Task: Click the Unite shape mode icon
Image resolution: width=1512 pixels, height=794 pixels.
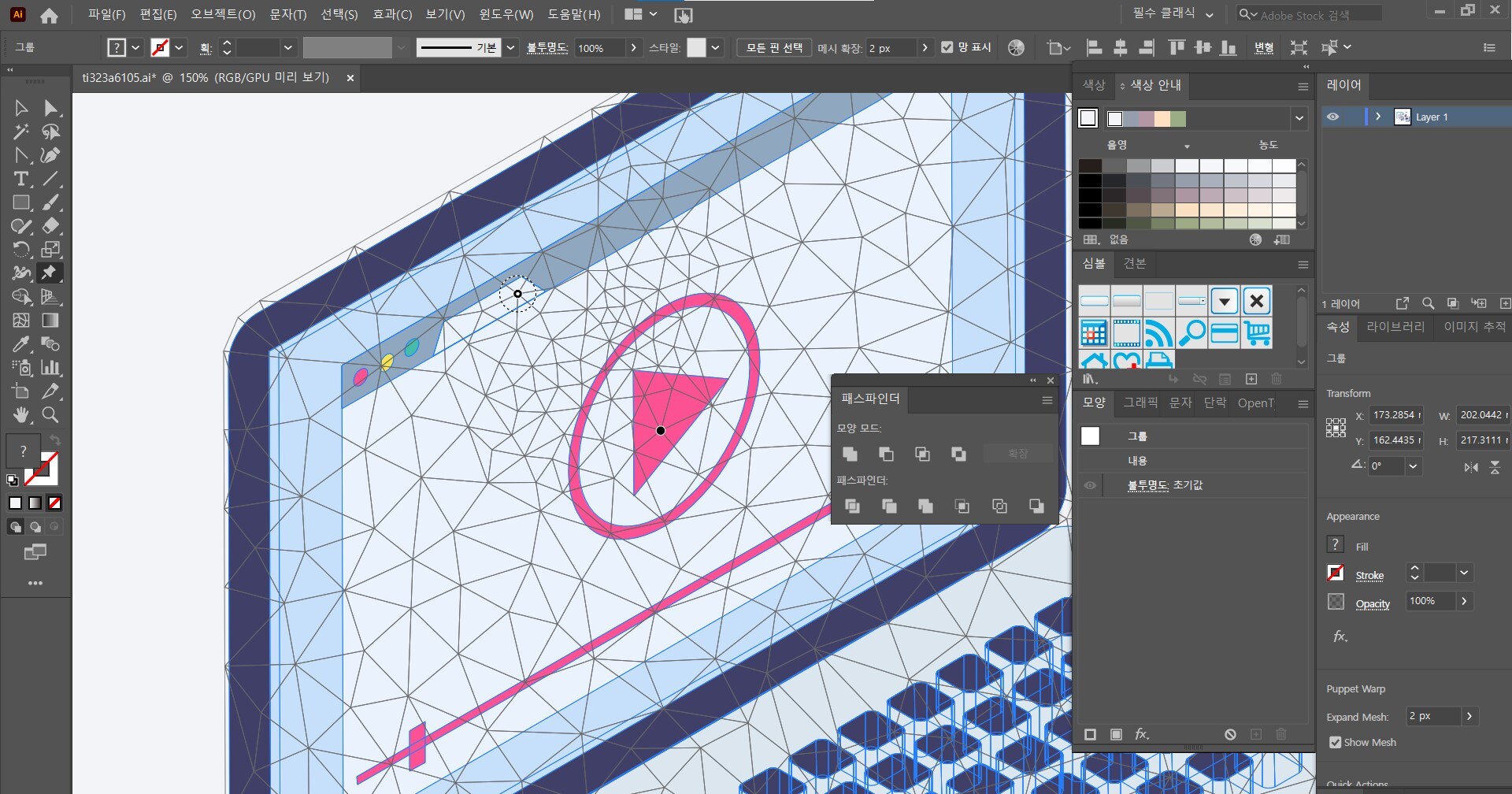Action: click(x=850, y=455)
